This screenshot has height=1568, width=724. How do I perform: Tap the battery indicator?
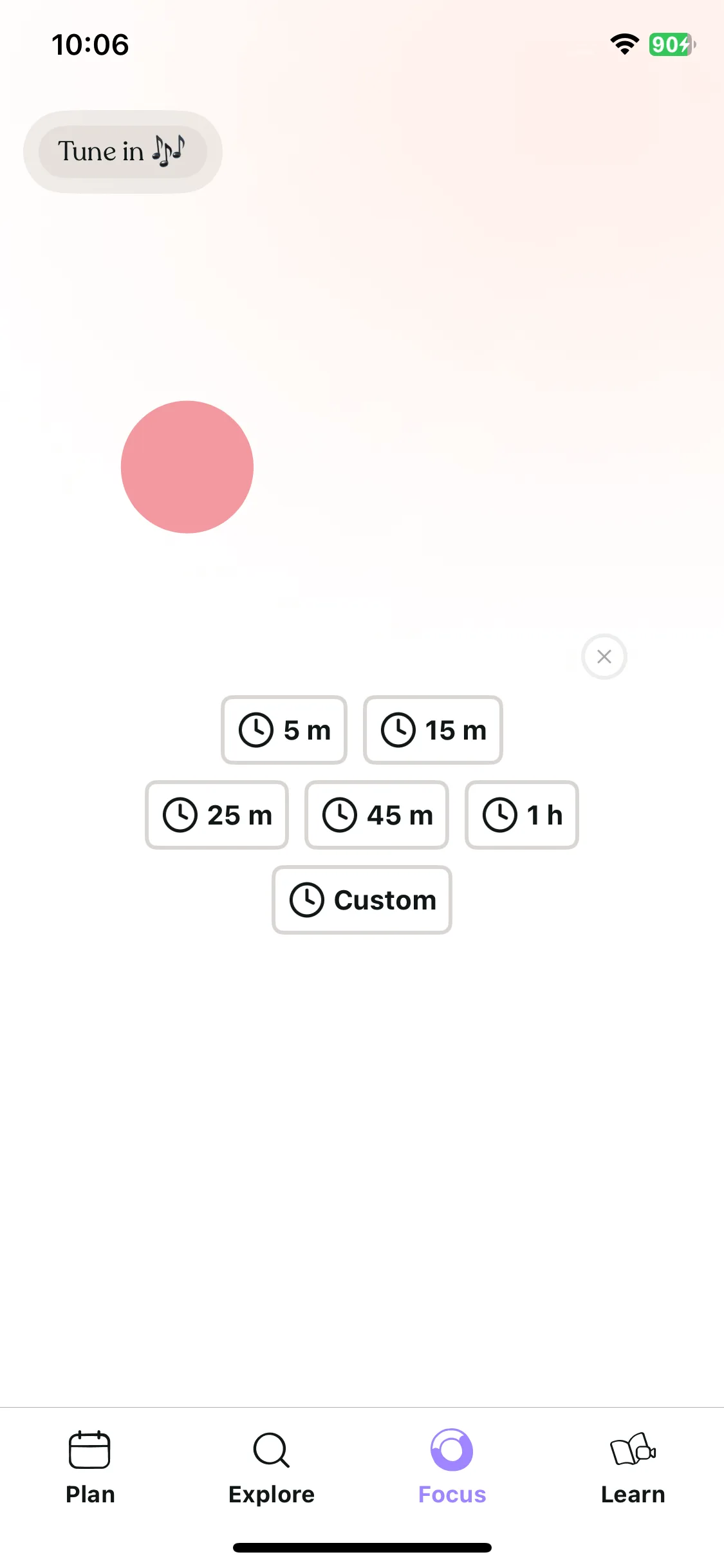coord(673,44)
